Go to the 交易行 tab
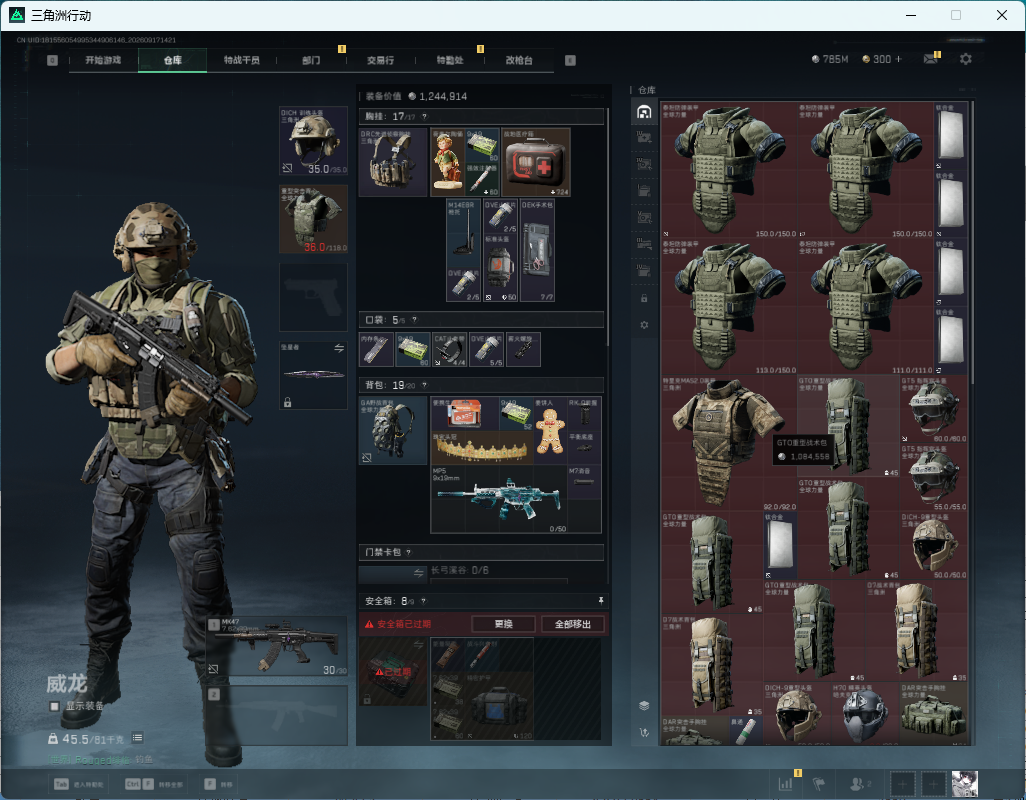 [x=380, y=60]
